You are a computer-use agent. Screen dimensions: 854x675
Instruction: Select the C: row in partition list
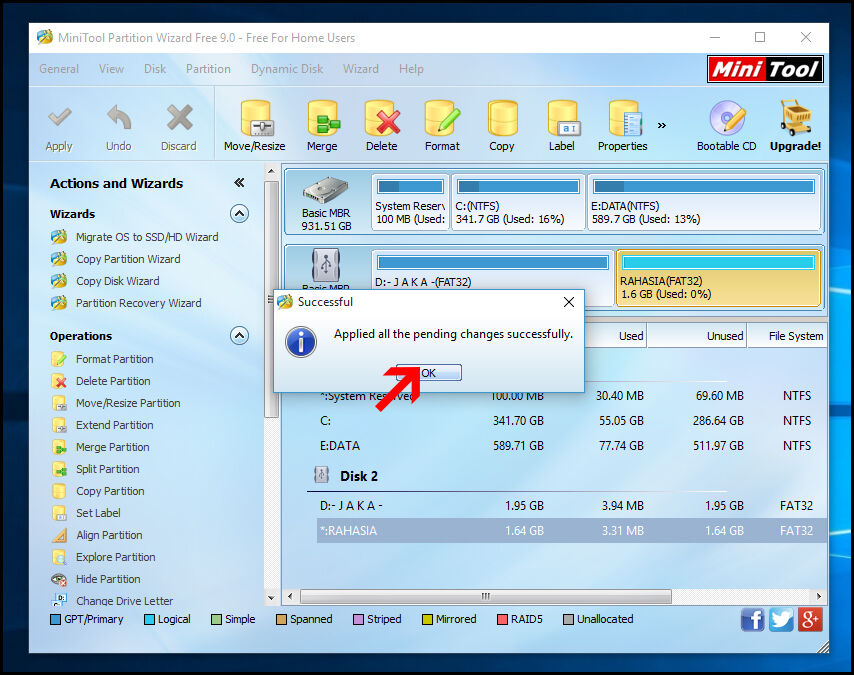[571, 421]
